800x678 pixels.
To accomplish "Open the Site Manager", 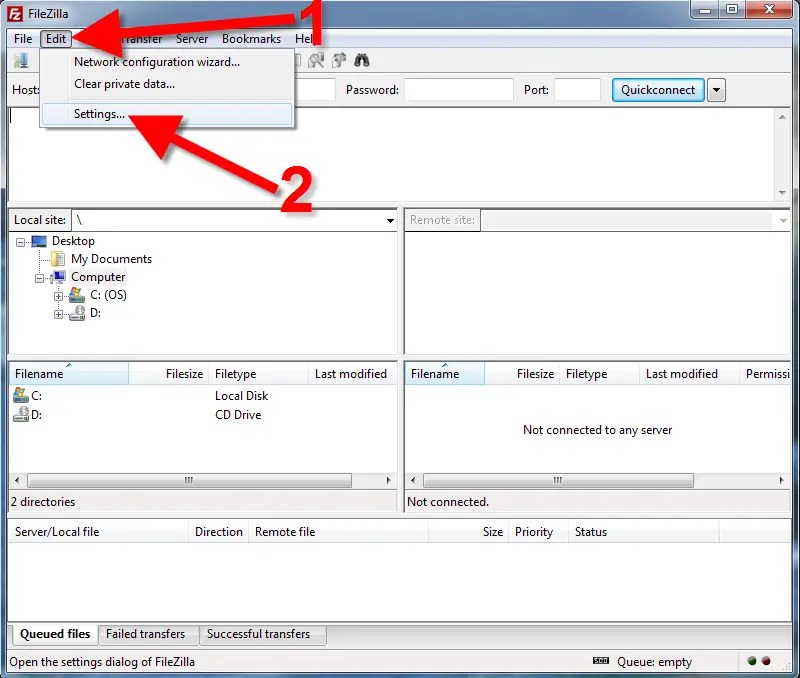I will click(20, 60).
